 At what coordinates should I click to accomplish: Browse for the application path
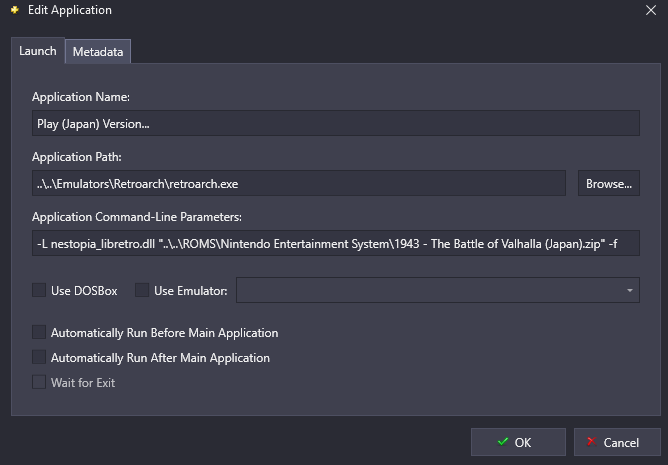pyautogui.click(x=609, y=183)
